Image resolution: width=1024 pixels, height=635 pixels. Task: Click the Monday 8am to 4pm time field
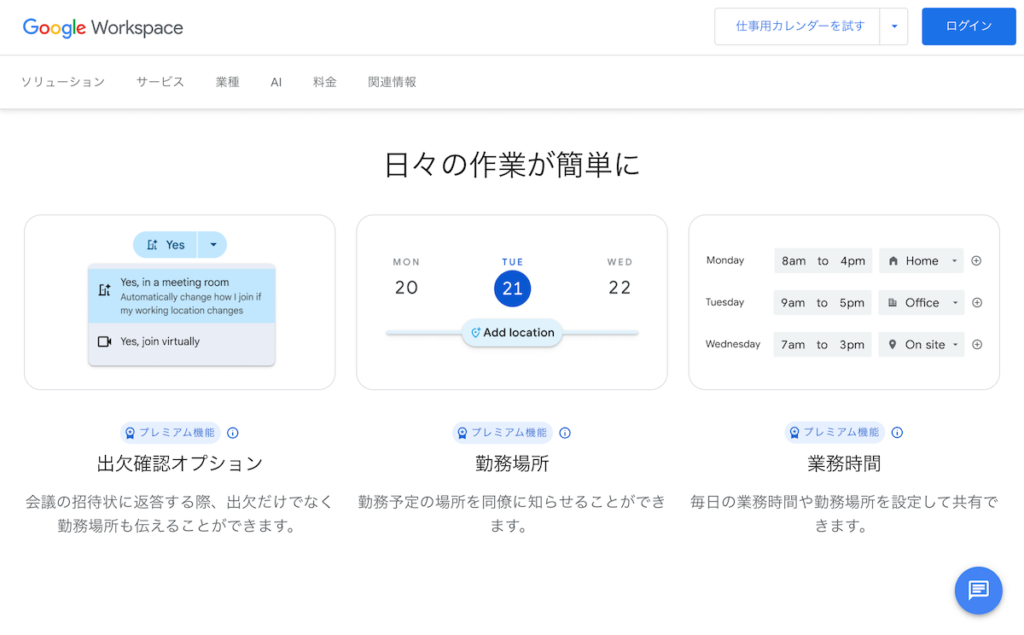pyautogui.click(x=823, y=261)
